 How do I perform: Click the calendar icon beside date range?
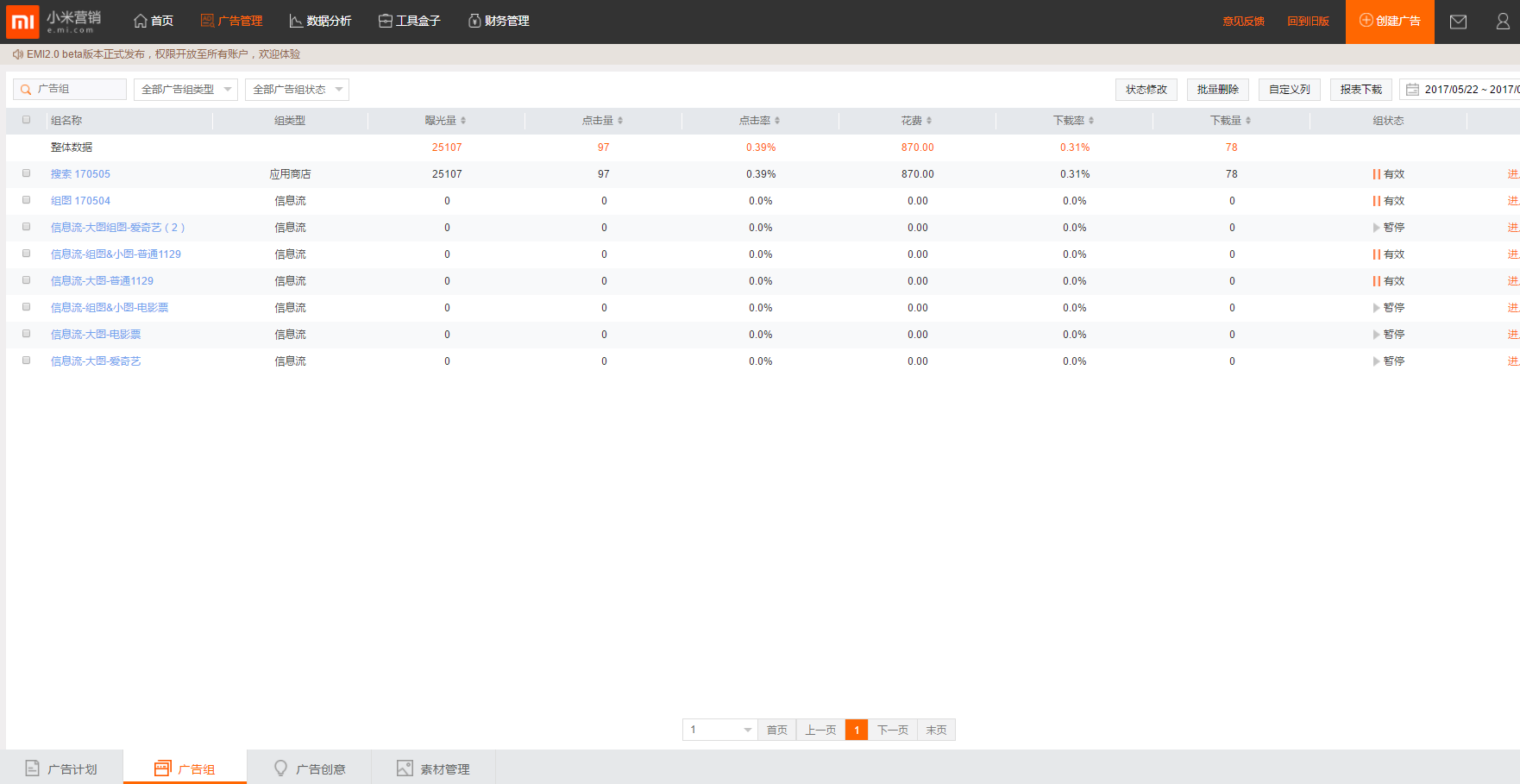[x=1412, y=90]
